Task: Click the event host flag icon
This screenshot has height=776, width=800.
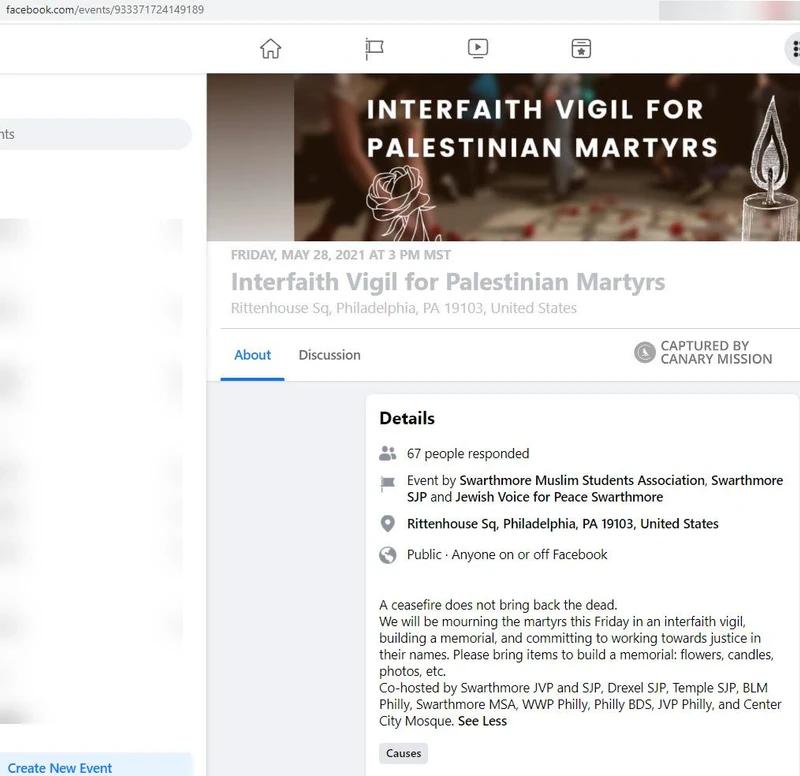Action: click(x=388, y=485)
